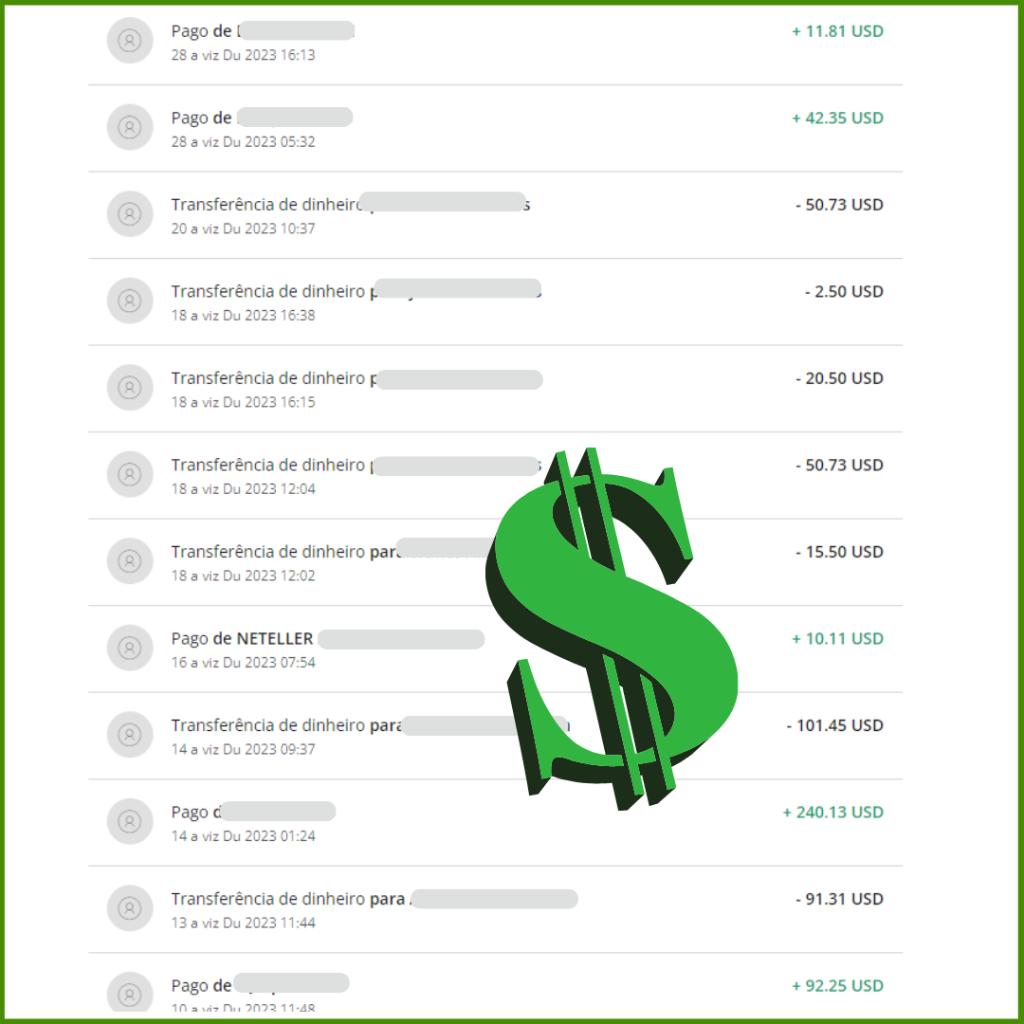
Task: Click the - 91.31 USD amount
Action: tap(839, 899)
